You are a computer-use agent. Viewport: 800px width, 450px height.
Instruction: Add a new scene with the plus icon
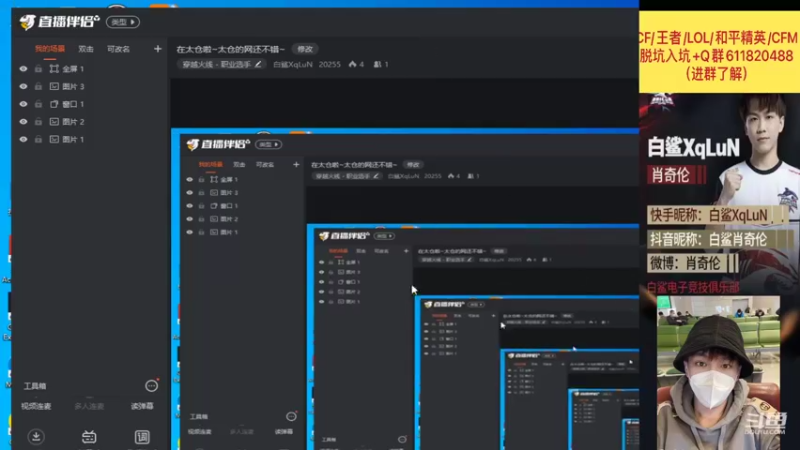coord(158,49)
